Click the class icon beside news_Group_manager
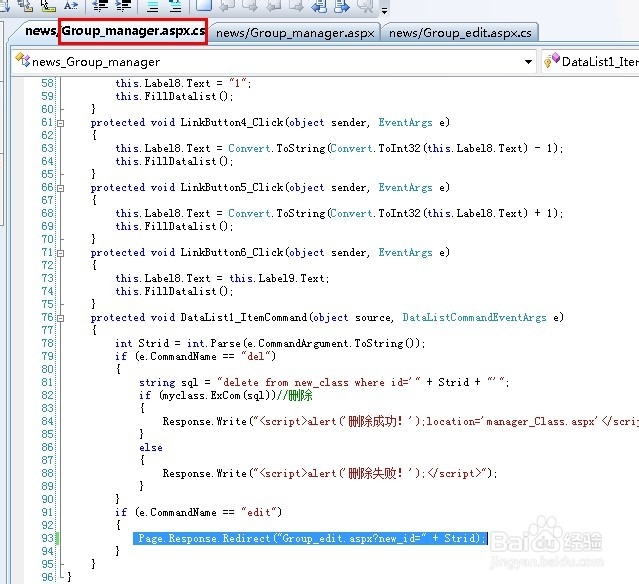The height and width of the screenshot is (584, 639). [22, 60]
